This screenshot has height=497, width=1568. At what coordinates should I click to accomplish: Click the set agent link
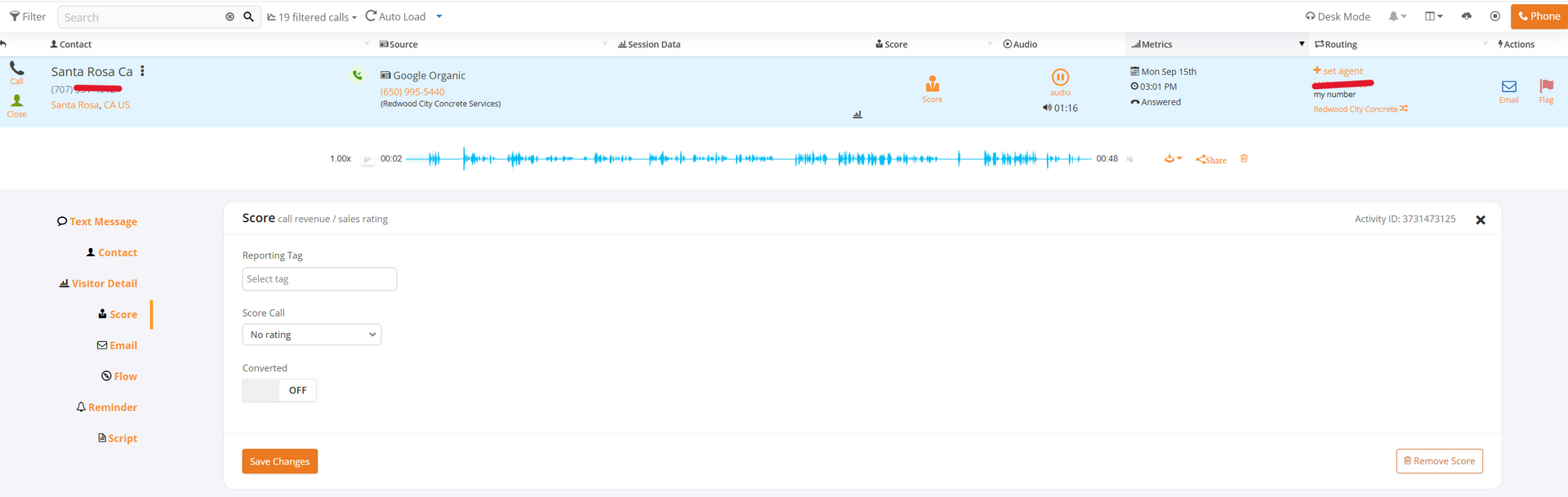point(1338,71)
